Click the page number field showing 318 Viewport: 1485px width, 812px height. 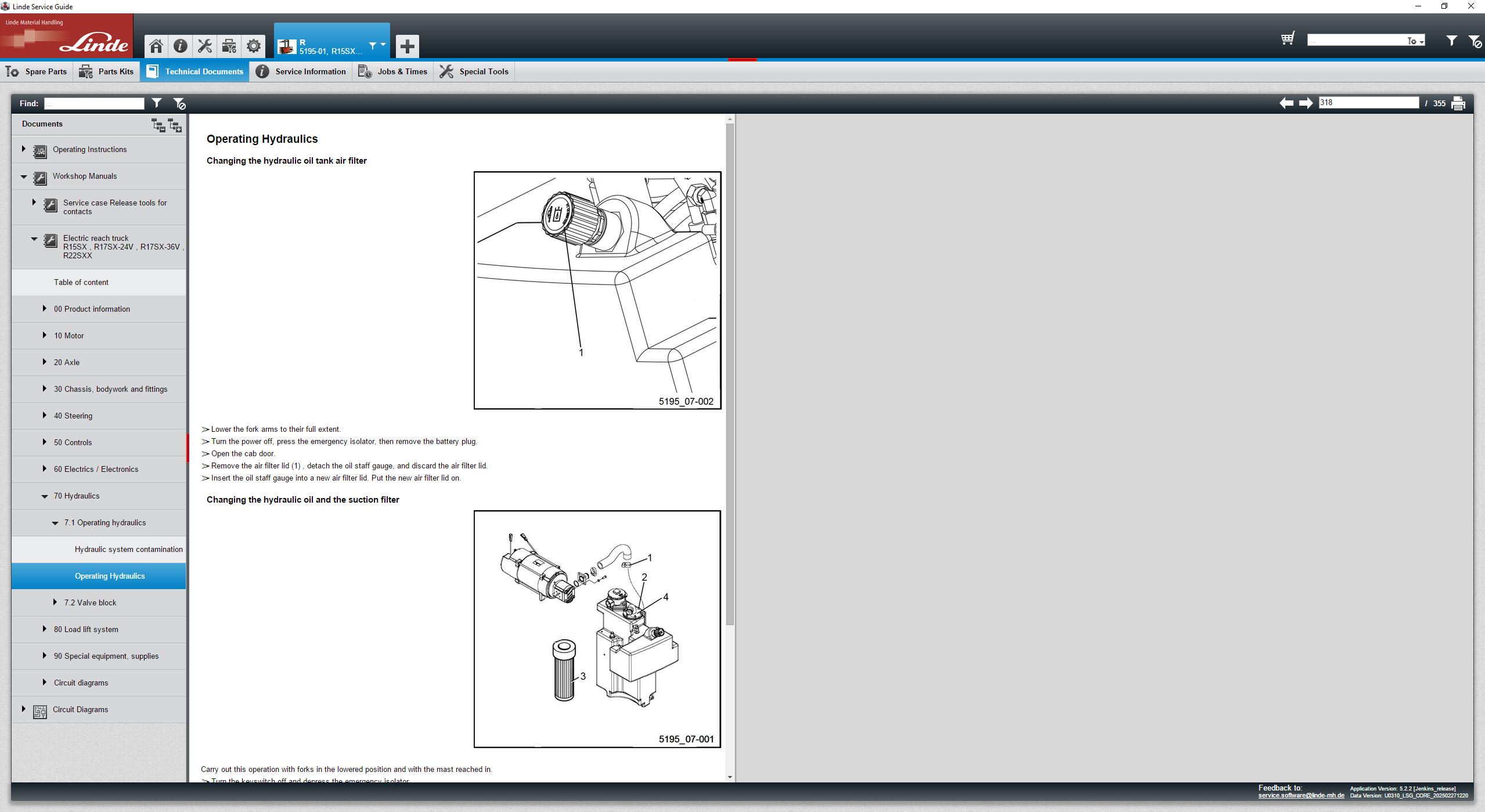(x=1368, y=103)
